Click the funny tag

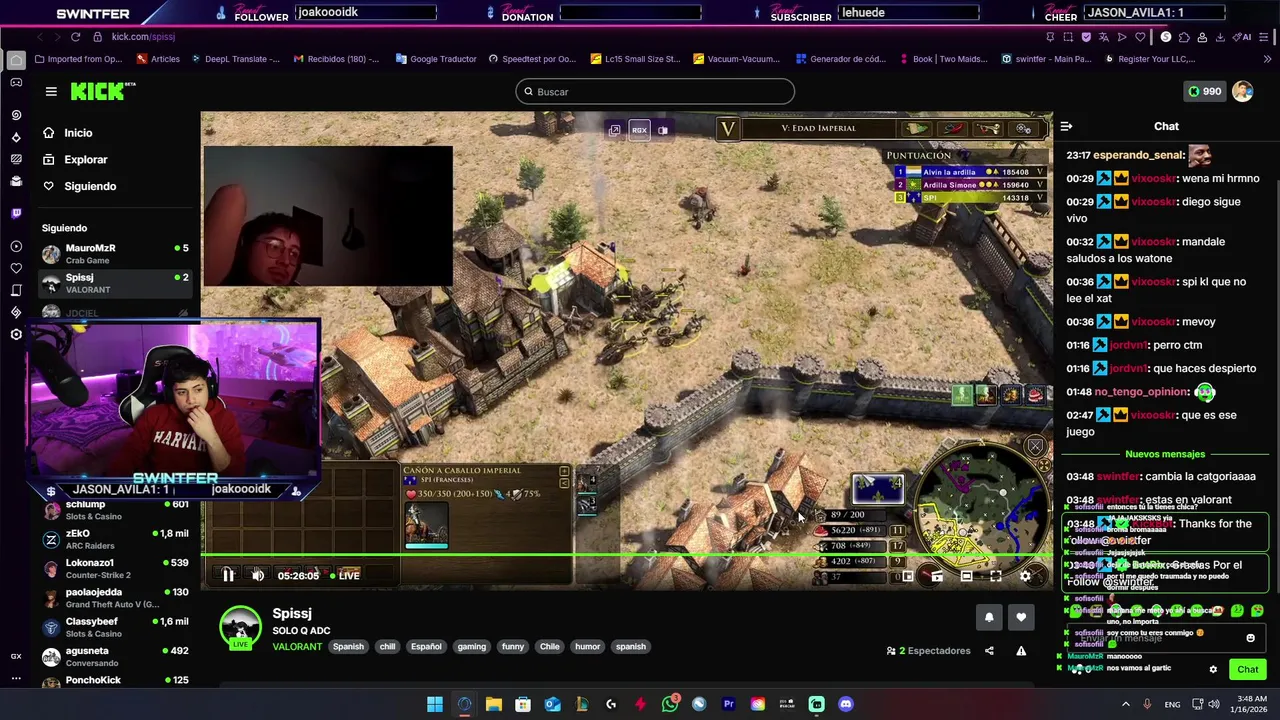pyautogui.click(x=513, y=647)
